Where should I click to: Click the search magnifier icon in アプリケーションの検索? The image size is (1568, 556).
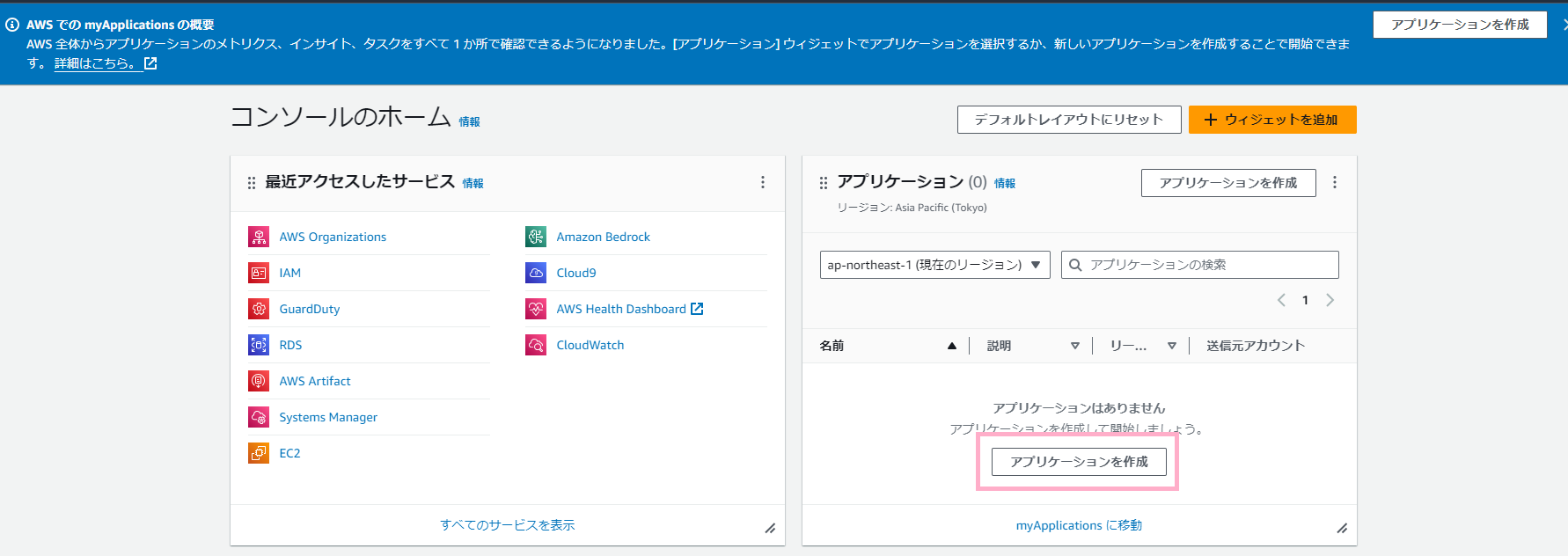click(1075, 265)
